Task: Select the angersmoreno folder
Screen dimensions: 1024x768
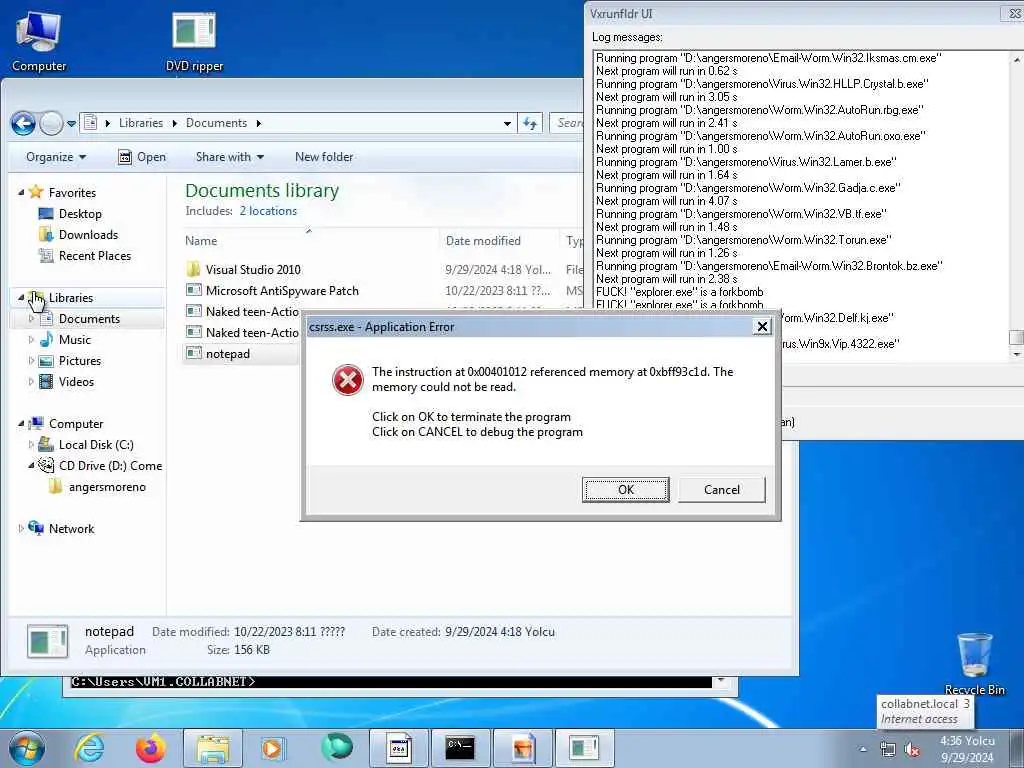Action: click(107, 487)
